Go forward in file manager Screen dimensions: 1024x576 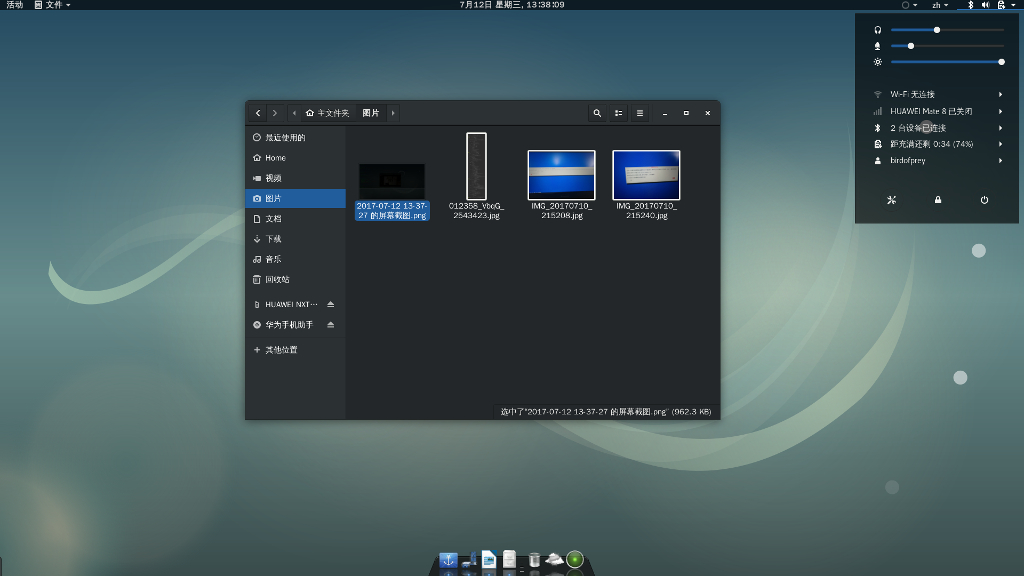275,113
